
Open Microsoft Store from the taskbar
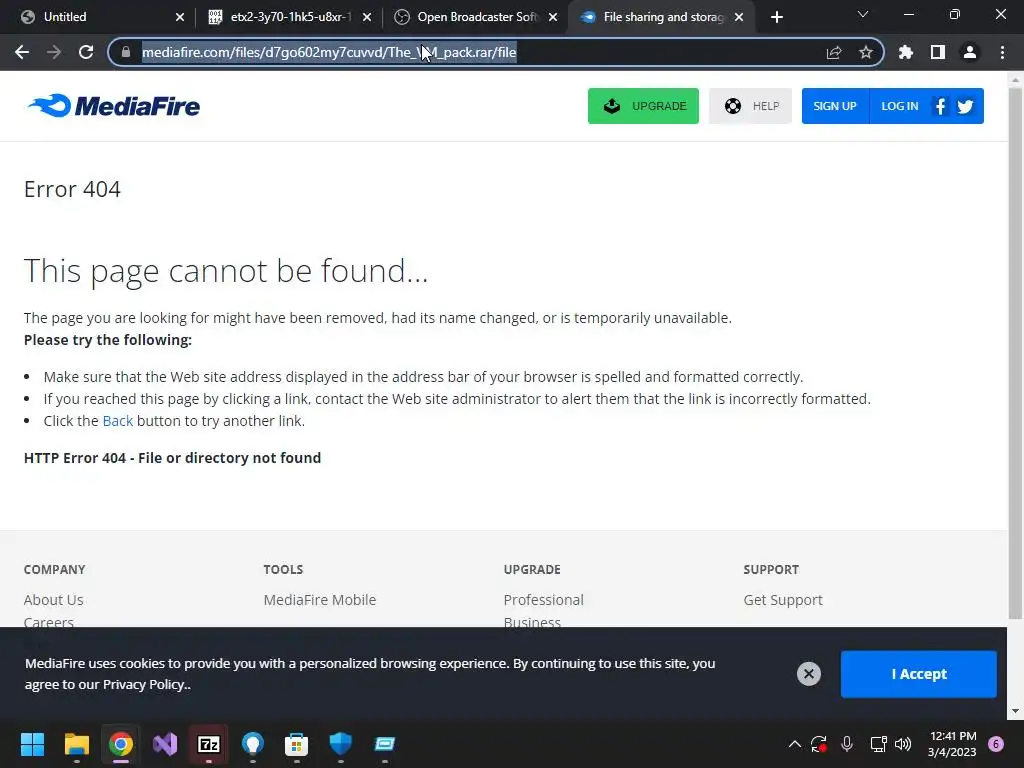pyautogui.click(x=296, y=744)
